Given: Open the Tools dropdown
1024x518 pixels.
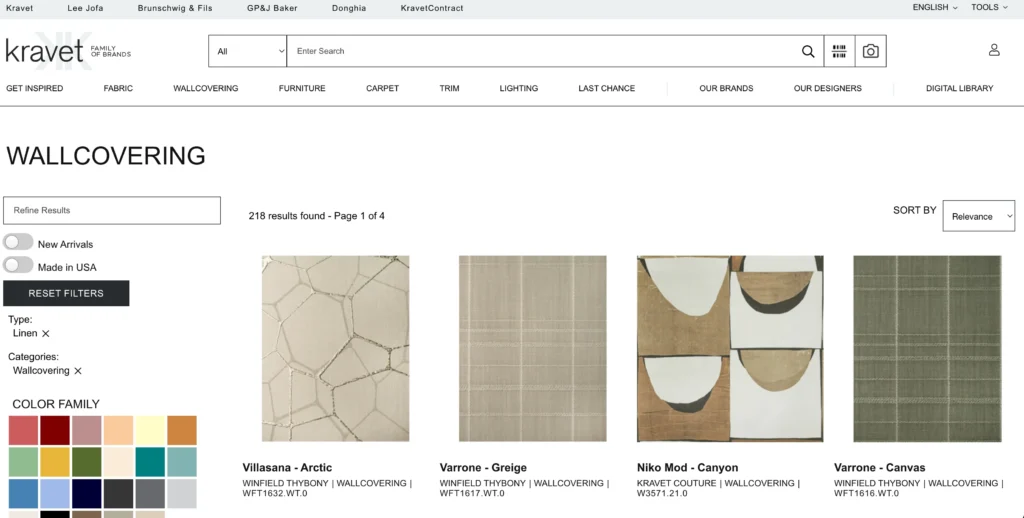Looking at the screenshot, I should (989, 7).
